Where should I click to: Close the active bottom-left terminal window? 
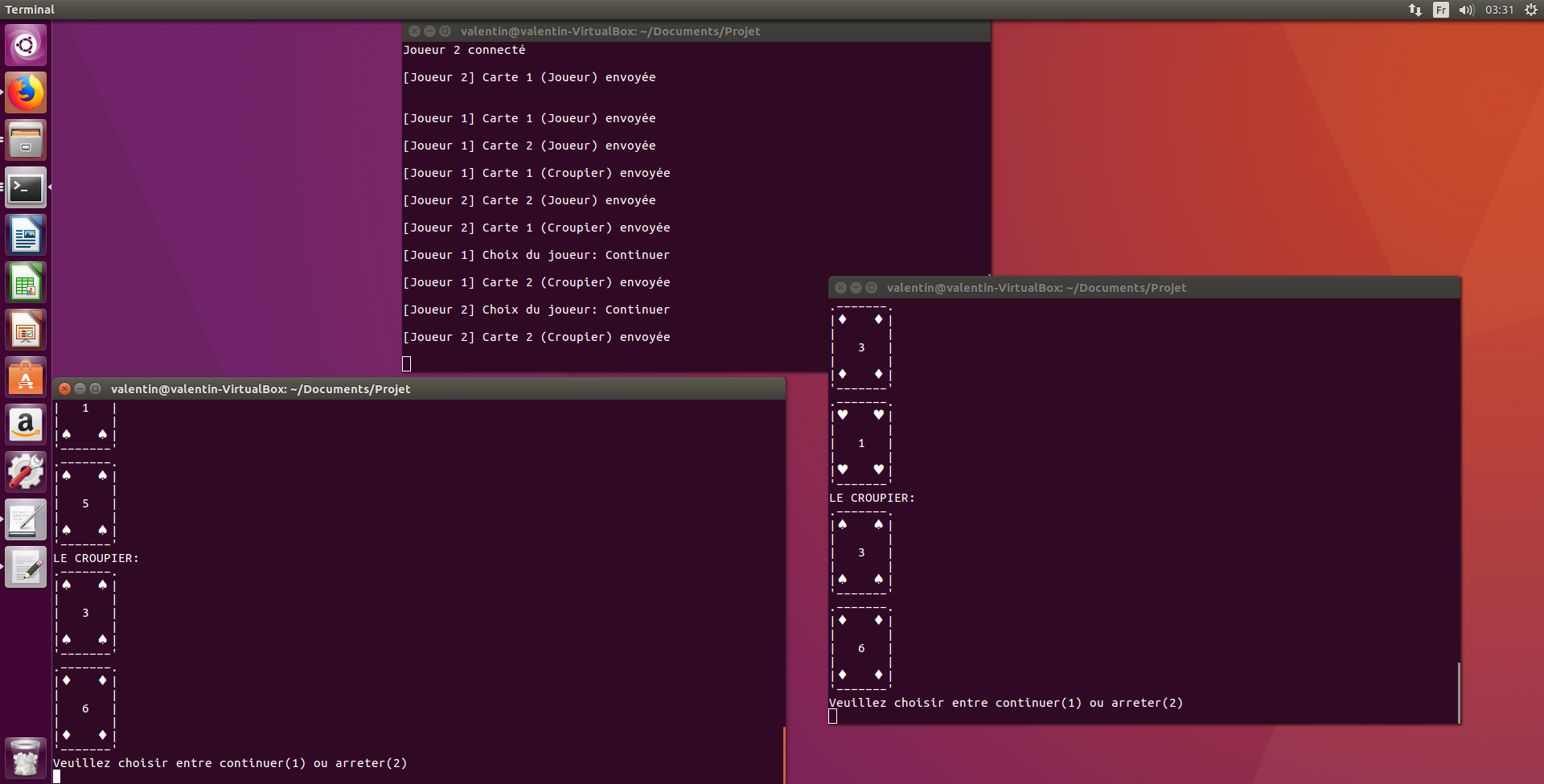pos(65,389)
